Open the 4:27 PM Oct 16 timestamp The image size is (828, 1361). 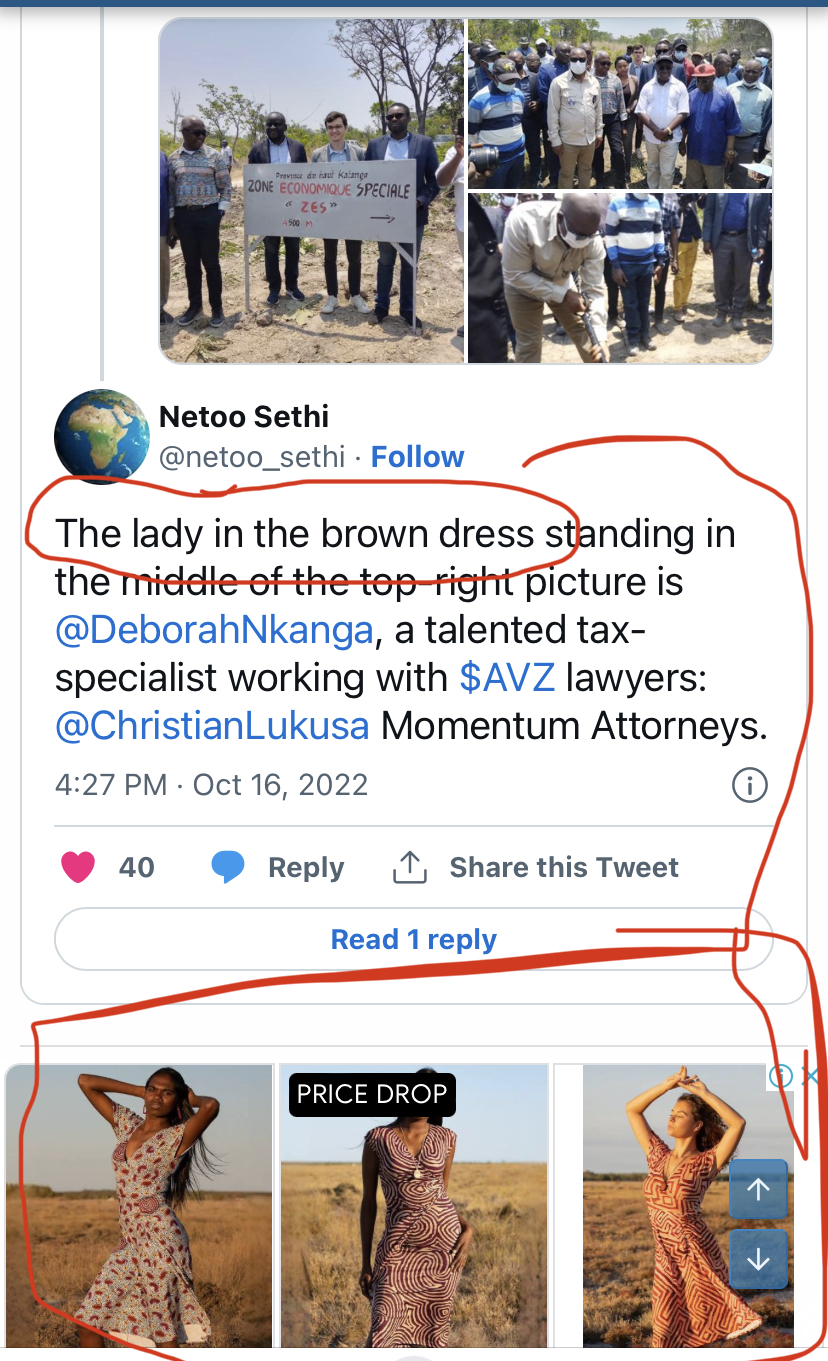coord(211,784)
